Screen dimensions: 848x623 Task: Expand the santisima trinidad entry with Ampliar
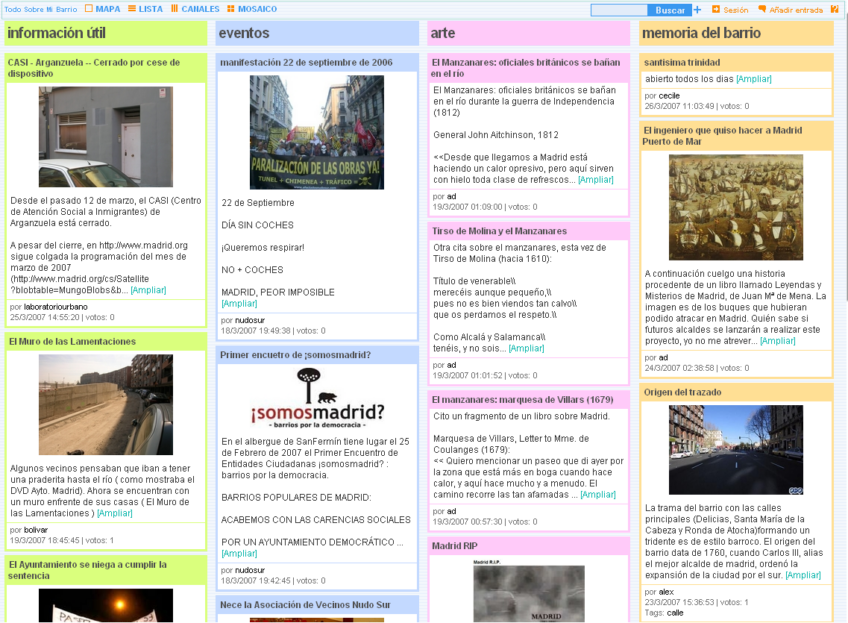point(754,78)
